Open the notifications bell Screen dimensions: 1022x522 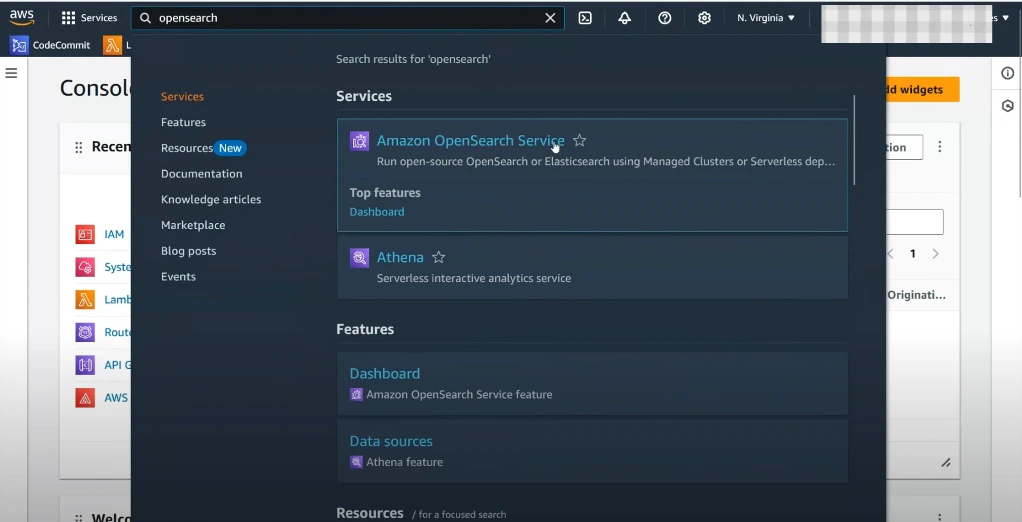[x=624, y=18]
